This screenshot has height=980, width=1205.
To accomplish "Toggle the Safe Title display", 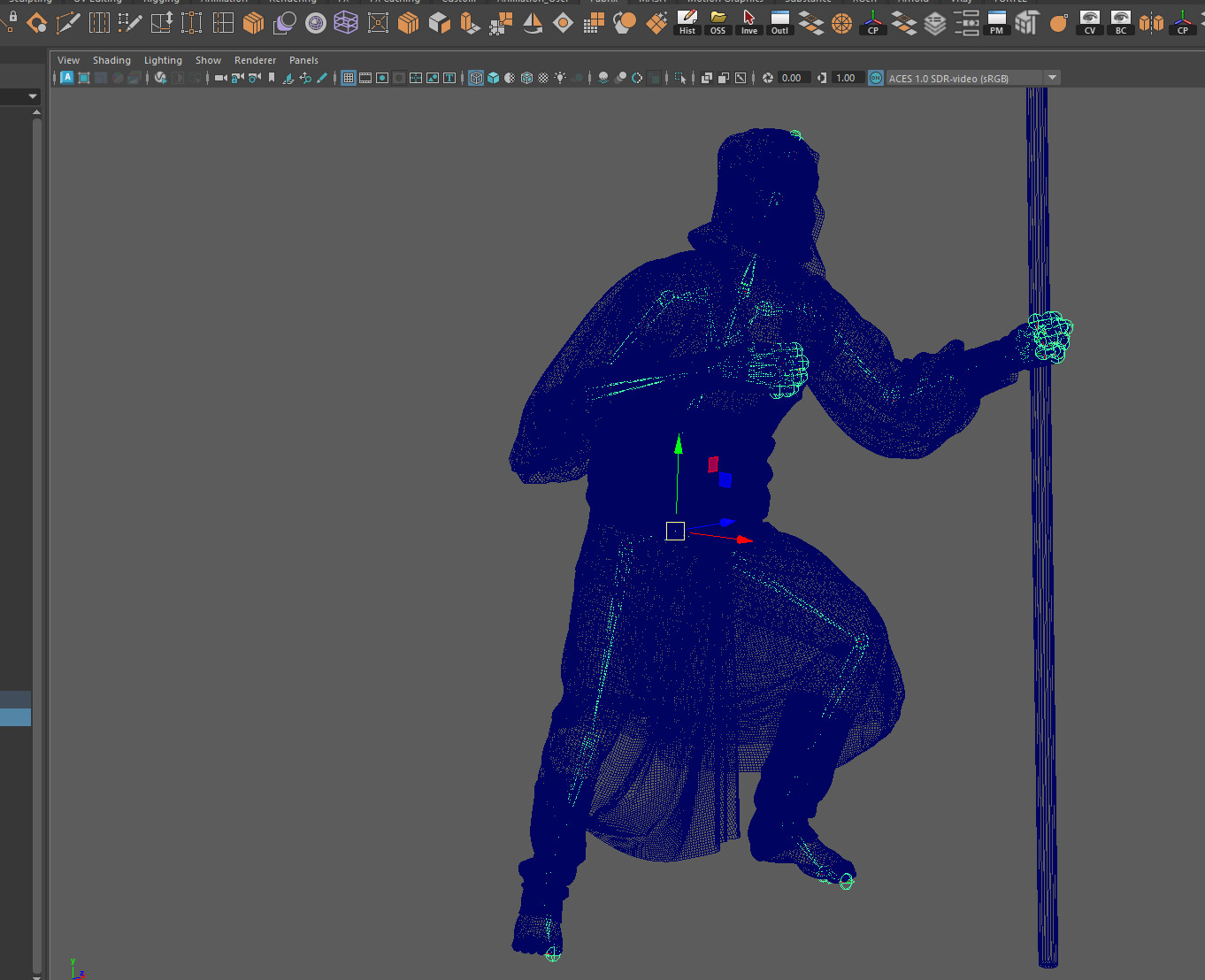I will pos(449,78).
